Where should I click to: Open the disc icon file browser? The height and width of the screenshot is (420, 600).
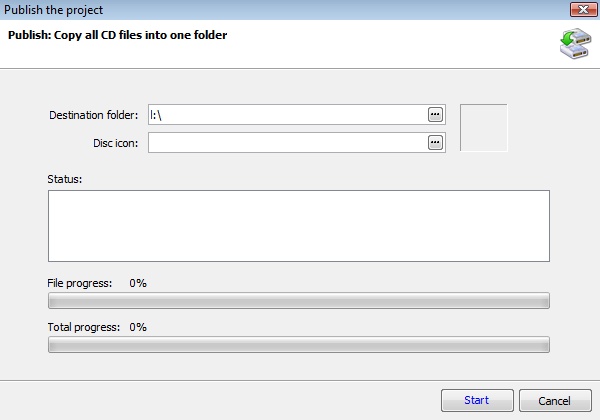coord(435,142)
